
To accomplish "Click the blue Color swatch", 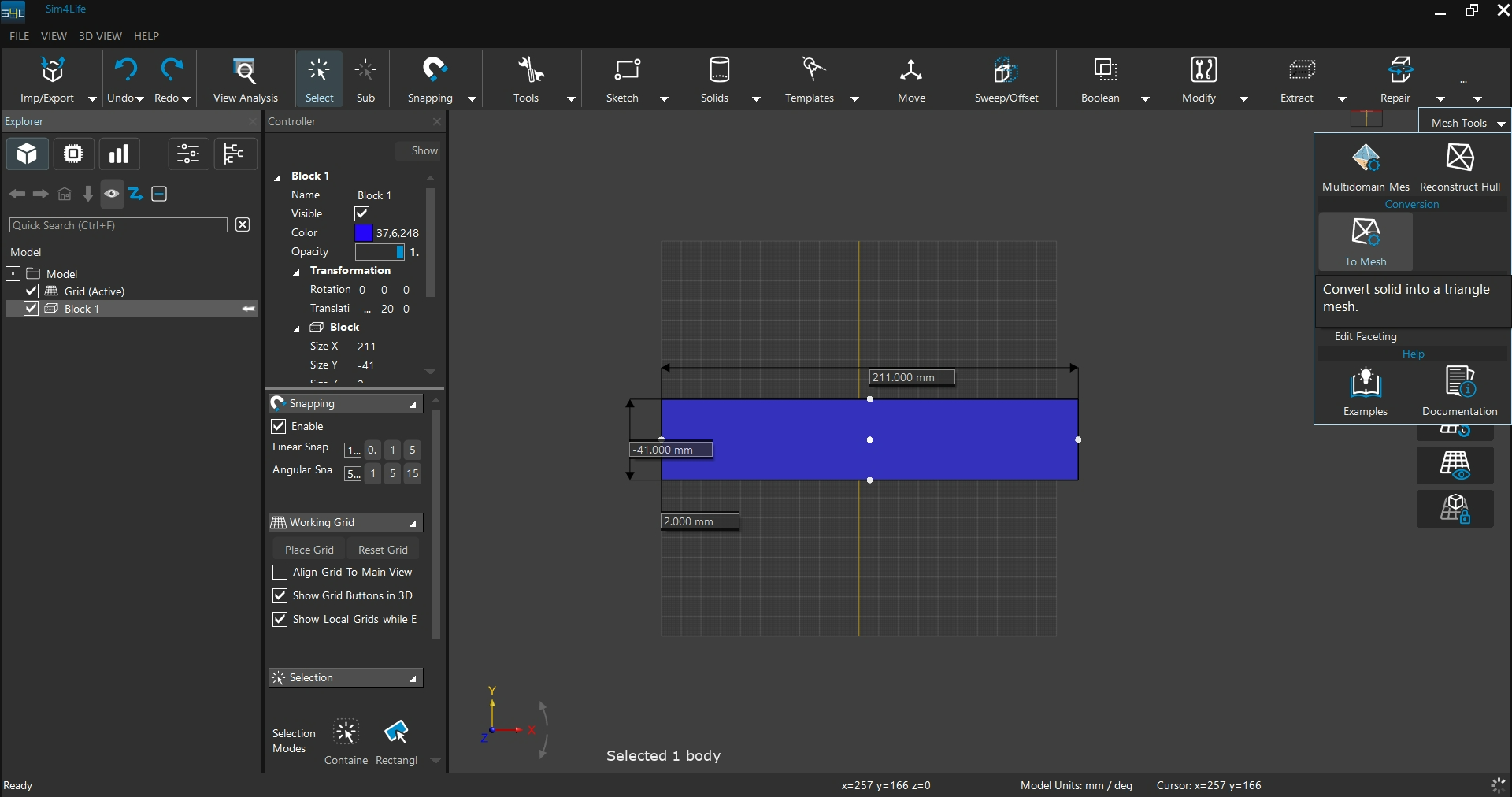I will click(x=363, y=233).
